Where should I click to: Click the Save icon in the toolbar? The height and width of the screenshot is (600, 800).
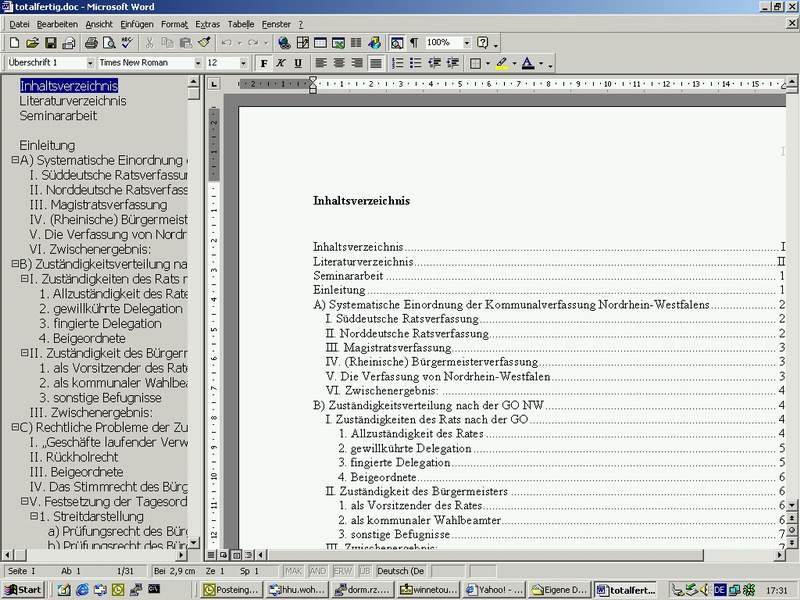[51, 43]
